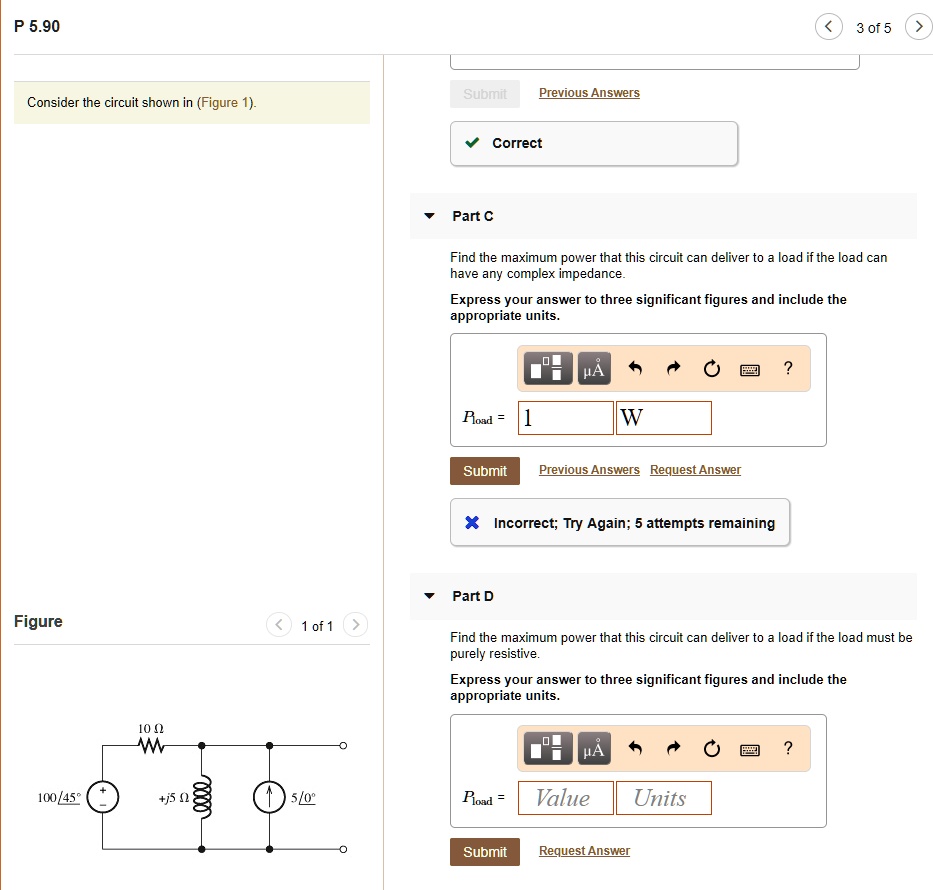Redo entry in Part D toolbar

point(673,748)
